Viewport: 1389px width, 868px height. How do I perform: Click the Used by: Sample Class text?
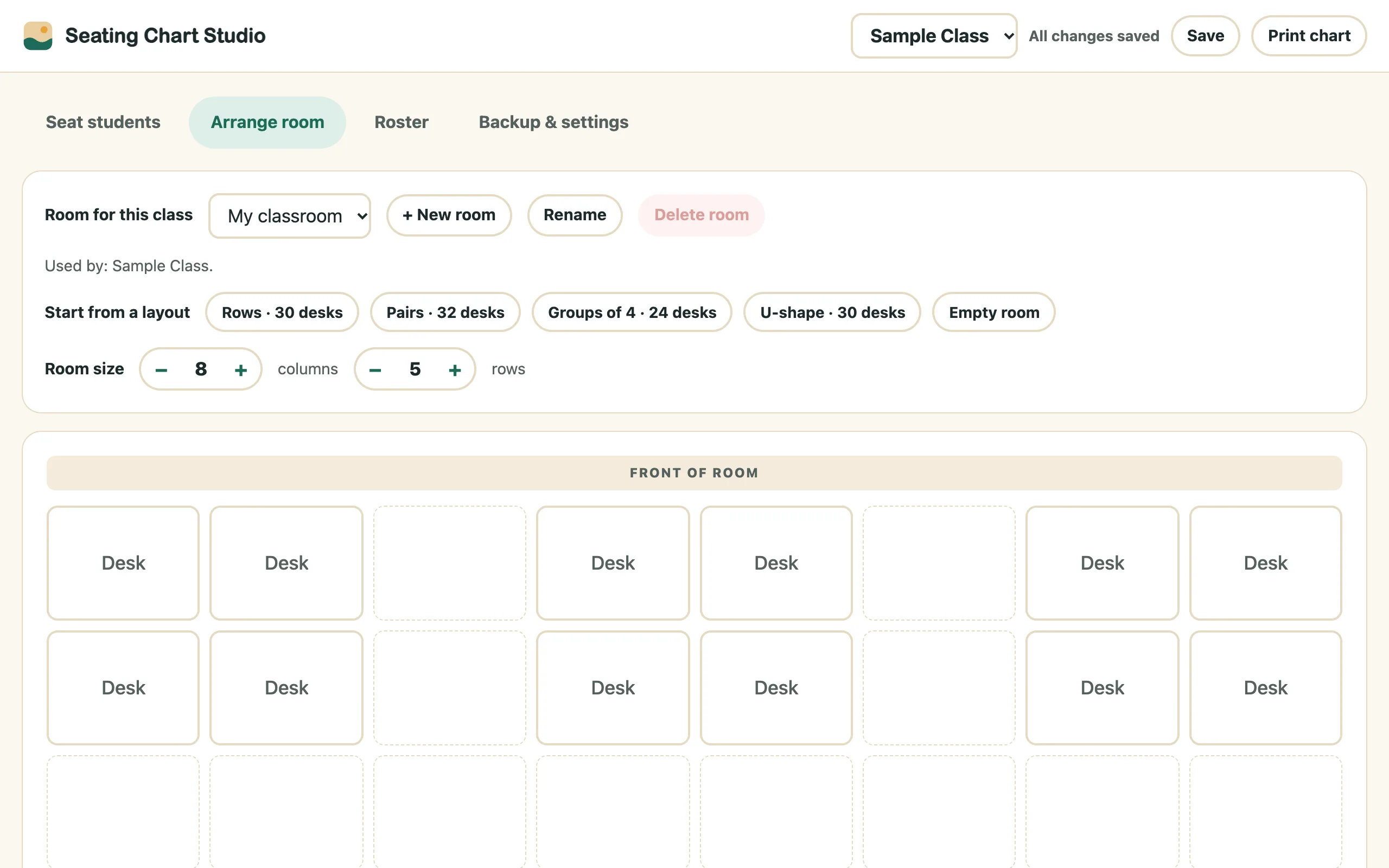(129, 266)
